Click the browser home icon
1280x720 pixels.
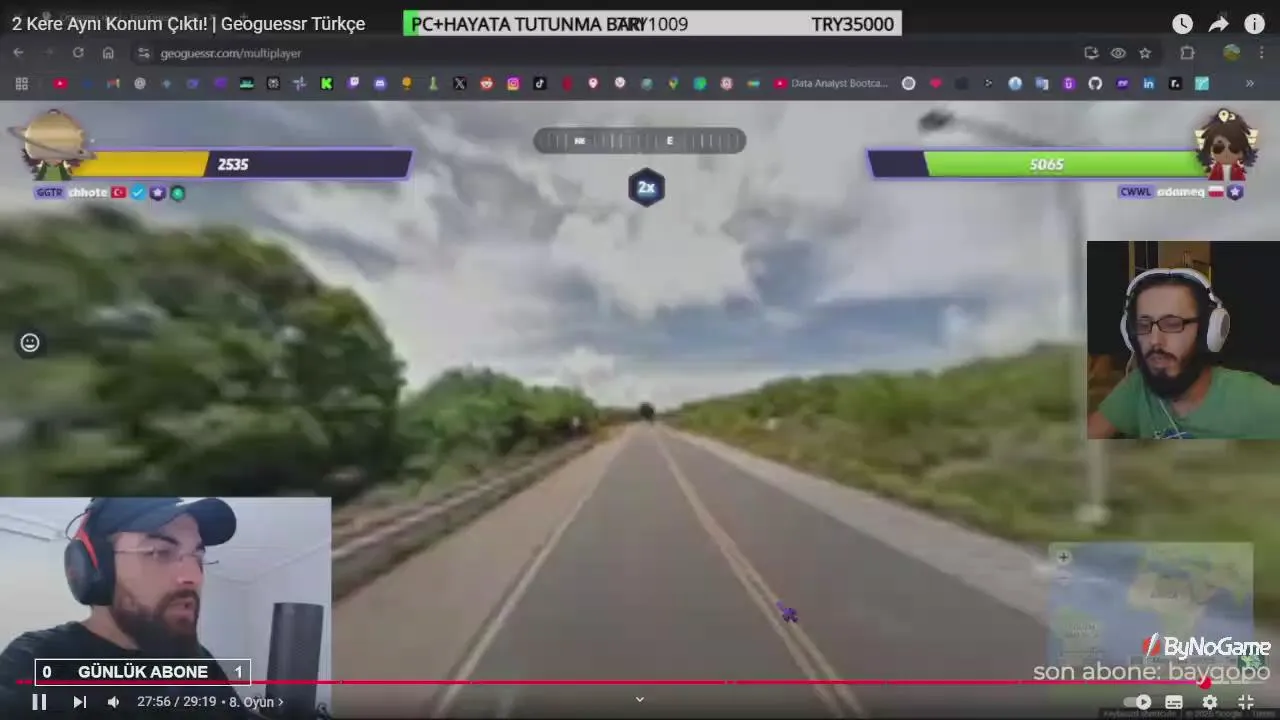pos(108,53)
